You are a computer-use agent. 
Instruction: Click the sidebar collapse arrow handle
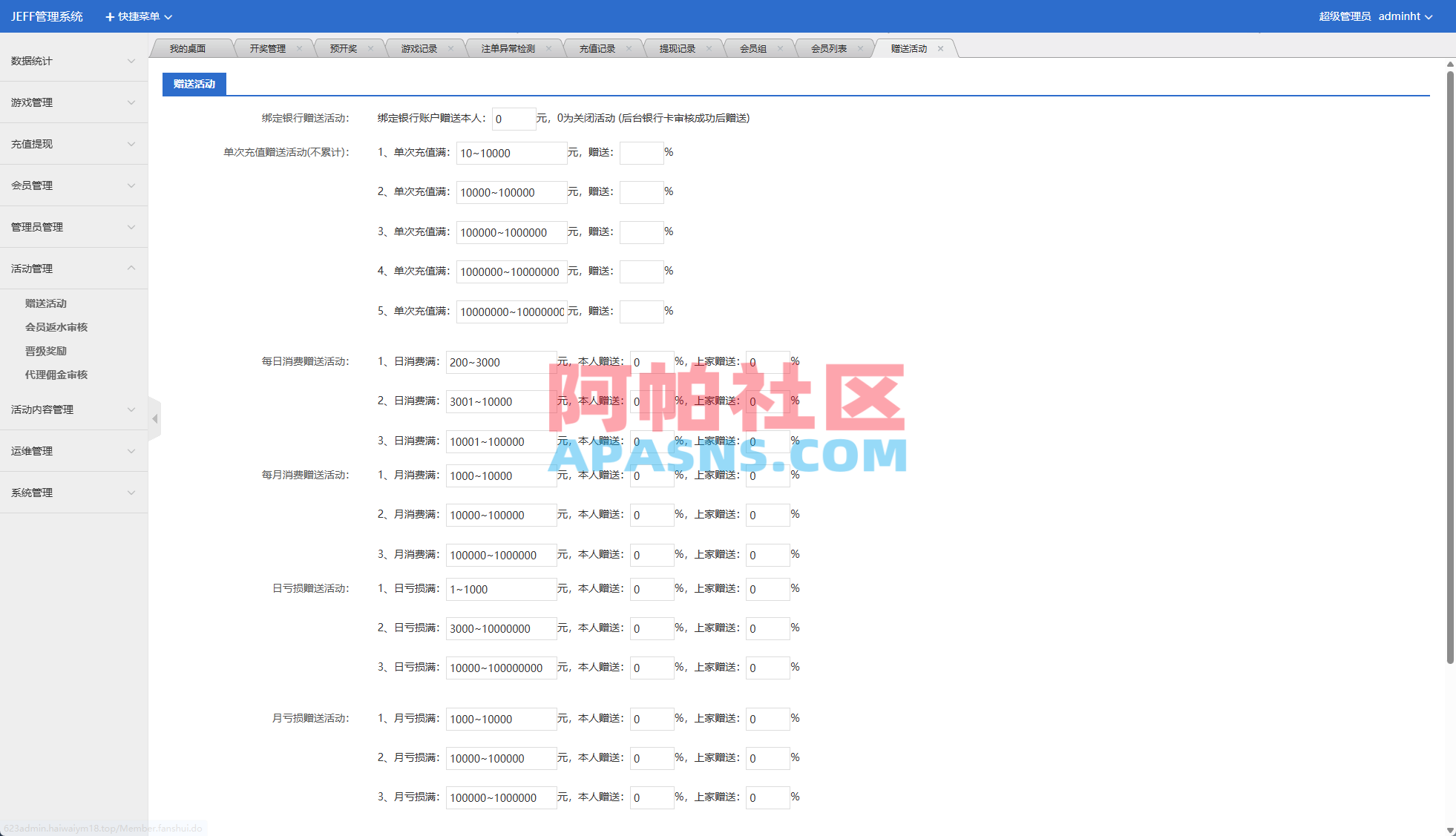154,419
